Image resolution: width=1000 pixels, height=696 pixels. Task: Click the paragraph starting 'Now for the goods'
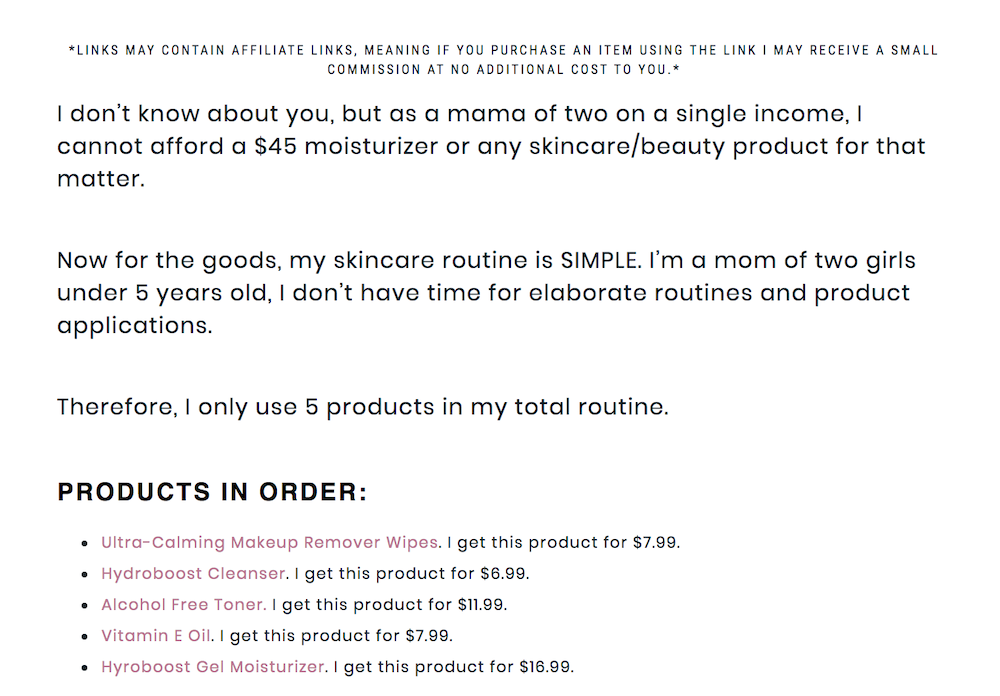[x=486, y=293]
